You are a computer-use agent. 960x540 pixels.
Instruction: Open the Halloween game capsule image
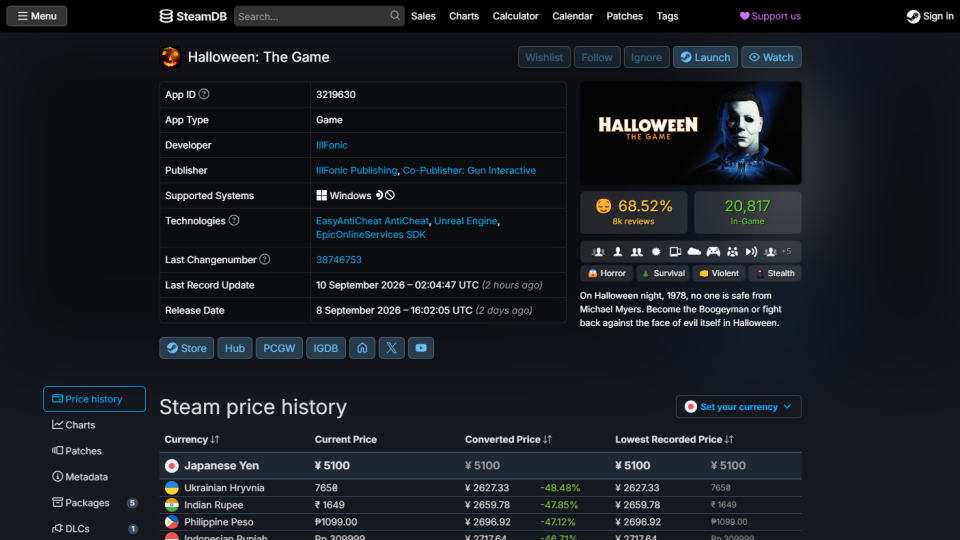(691, 133)
